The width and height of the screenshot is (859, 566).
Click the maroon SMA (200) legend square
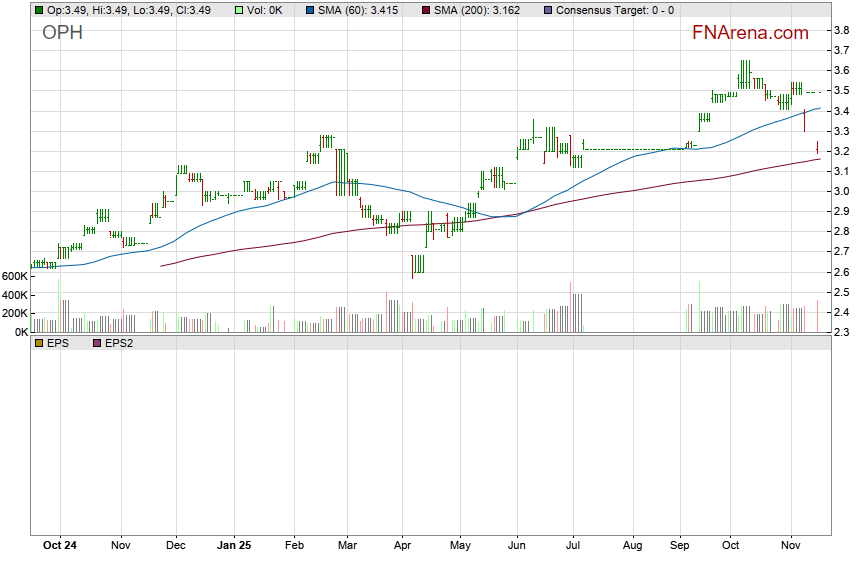coord(426,10)
